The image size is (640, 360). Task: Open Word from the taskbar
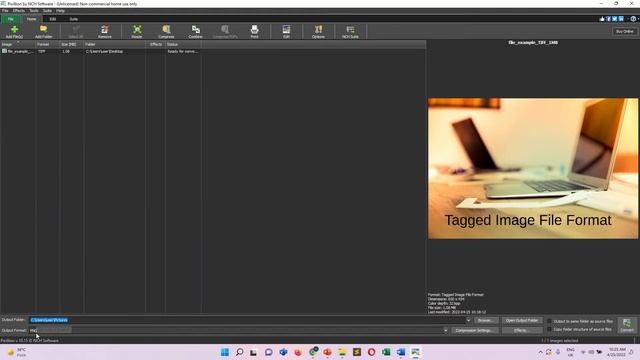(x=401, y=352)
